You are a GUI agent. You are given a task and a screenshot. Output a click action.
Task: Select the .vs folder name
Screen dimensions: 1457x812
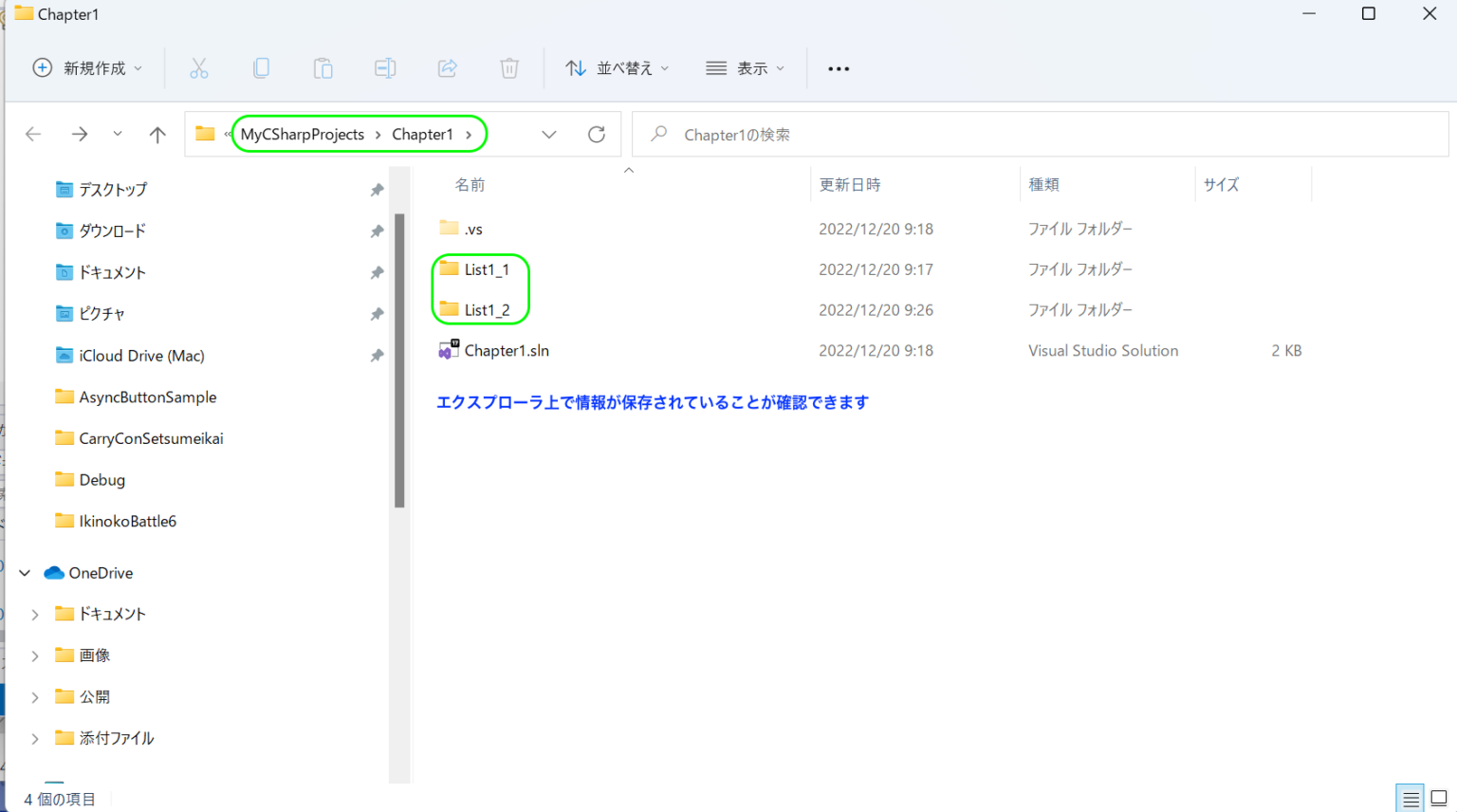point(473,230)
